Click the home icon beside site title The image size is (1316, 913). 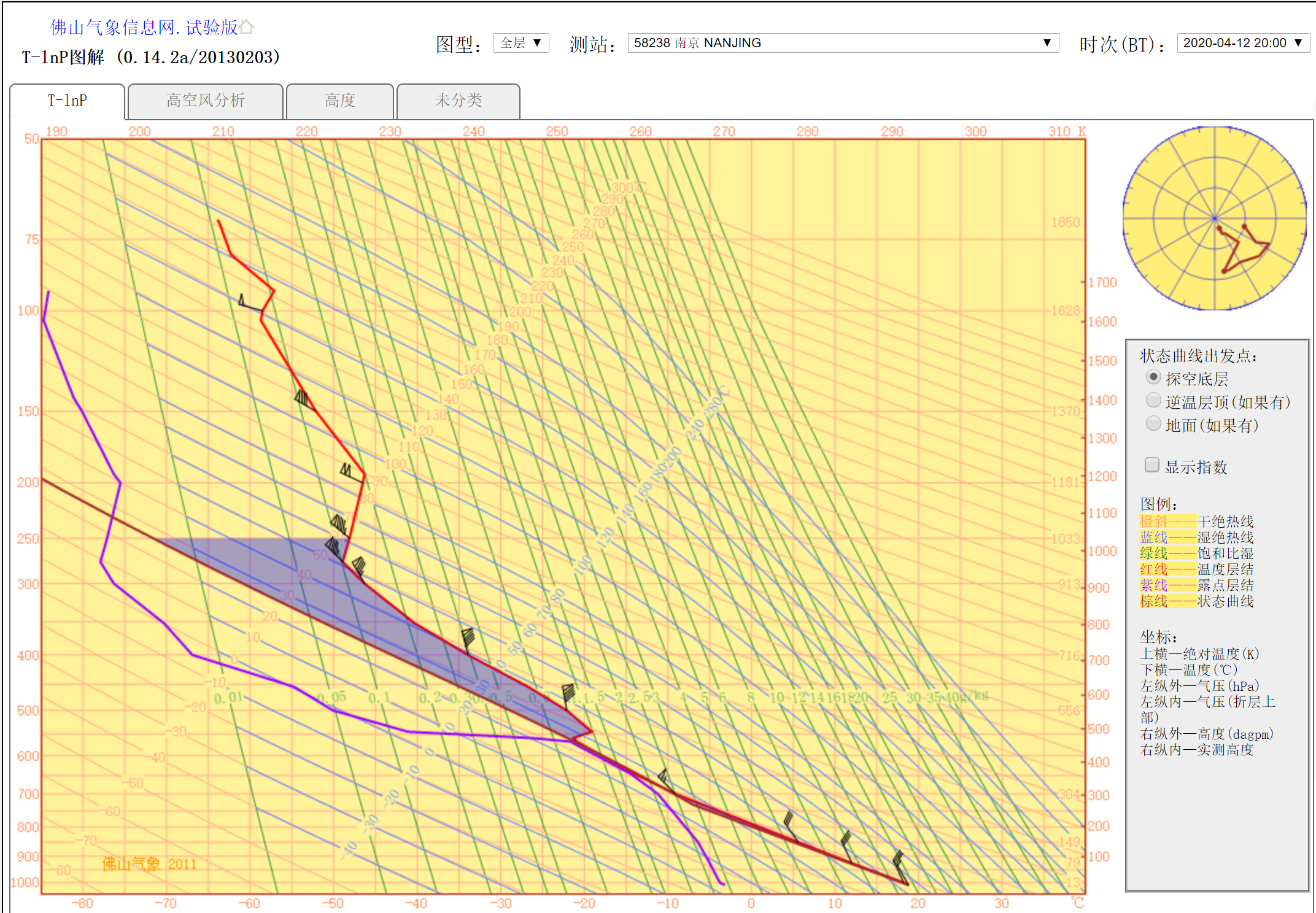(246, 27)
